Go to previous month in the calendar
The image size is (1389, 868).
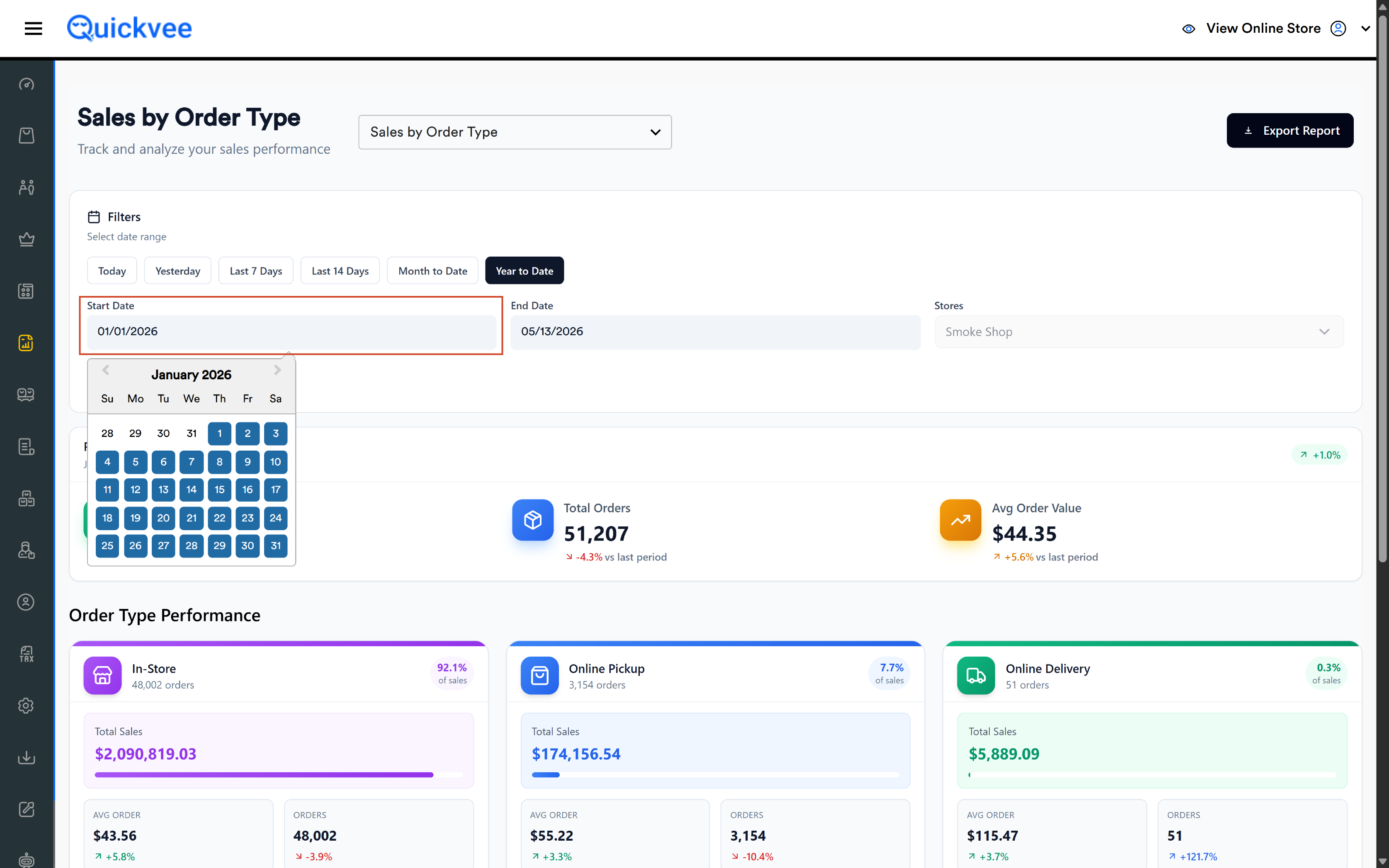pos(106,370)
